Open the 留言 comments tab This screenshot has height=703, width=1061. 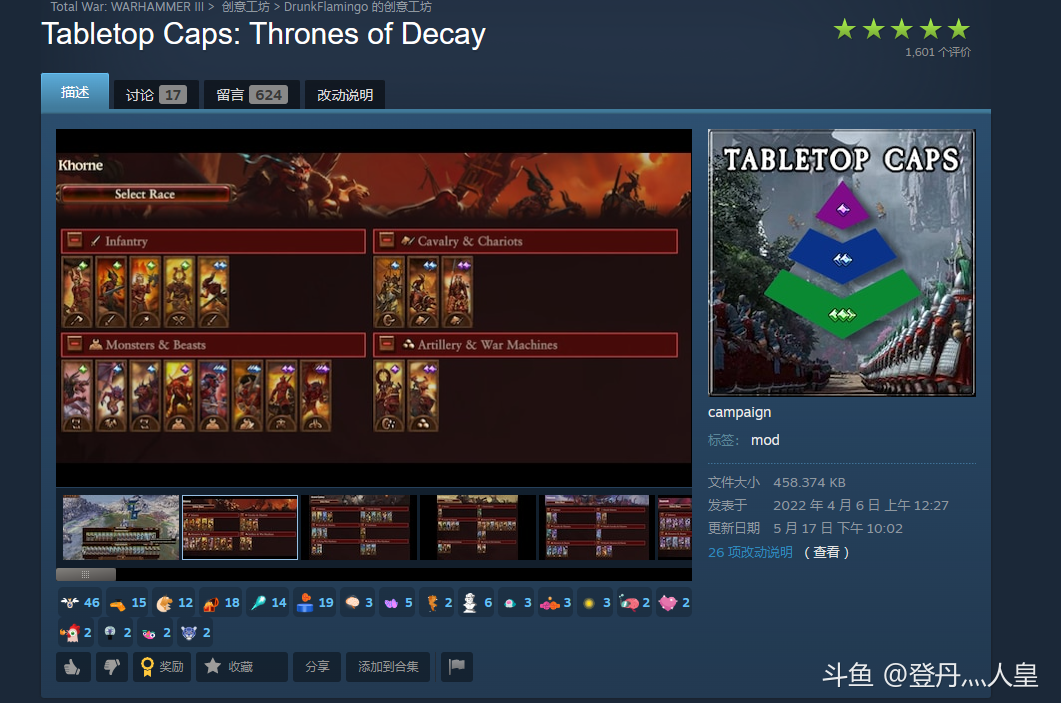click(250, 94)
